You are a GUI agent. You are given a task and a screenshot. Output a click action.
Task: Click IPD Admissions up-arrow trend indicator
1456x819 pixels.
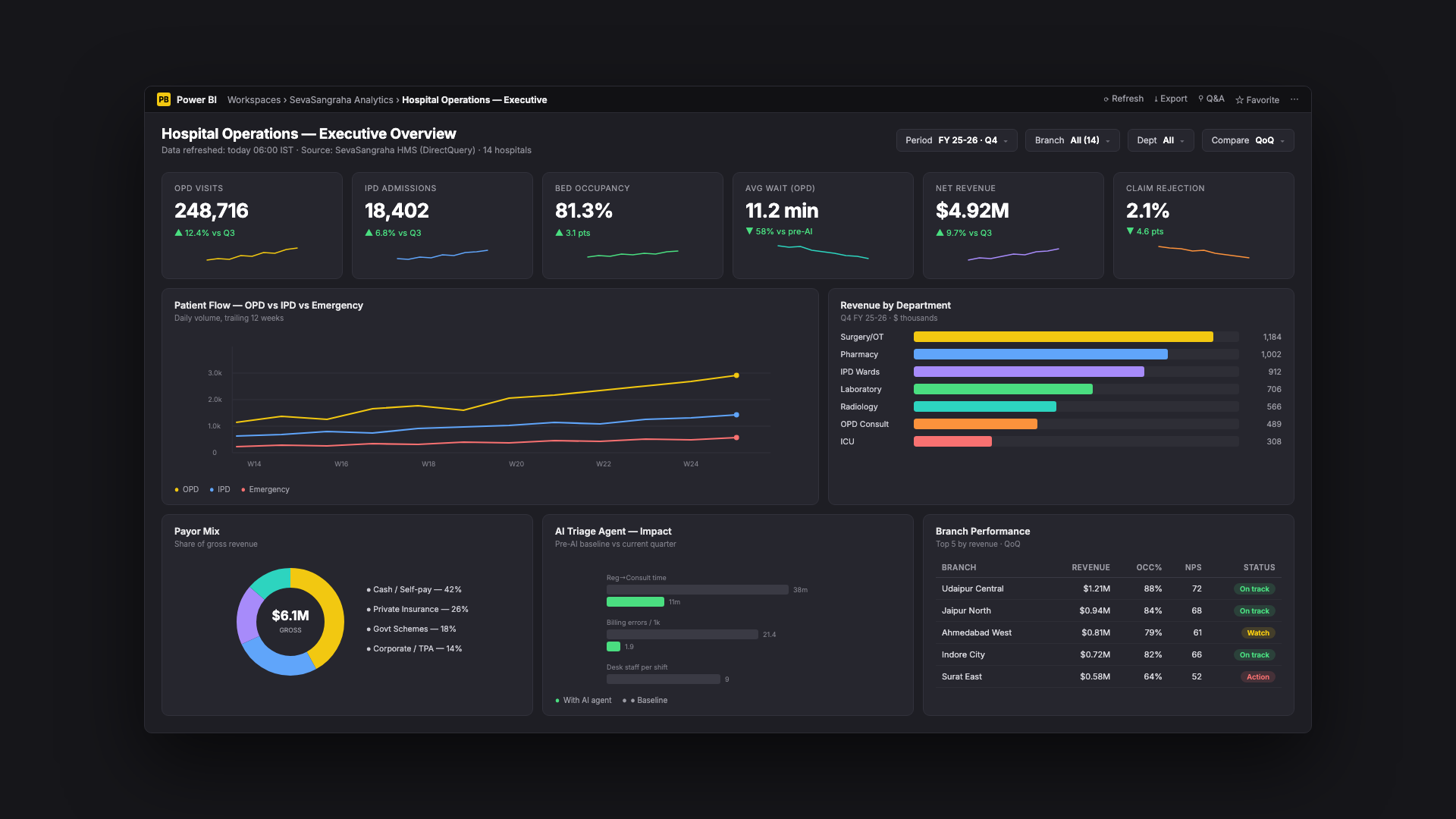pyautogui.click(x=369, y=233)
